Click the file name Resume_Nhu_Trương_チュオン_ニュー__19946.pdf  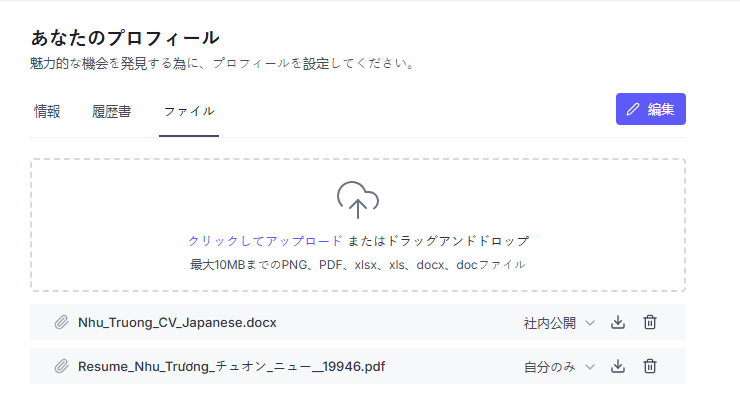[232, 367]
